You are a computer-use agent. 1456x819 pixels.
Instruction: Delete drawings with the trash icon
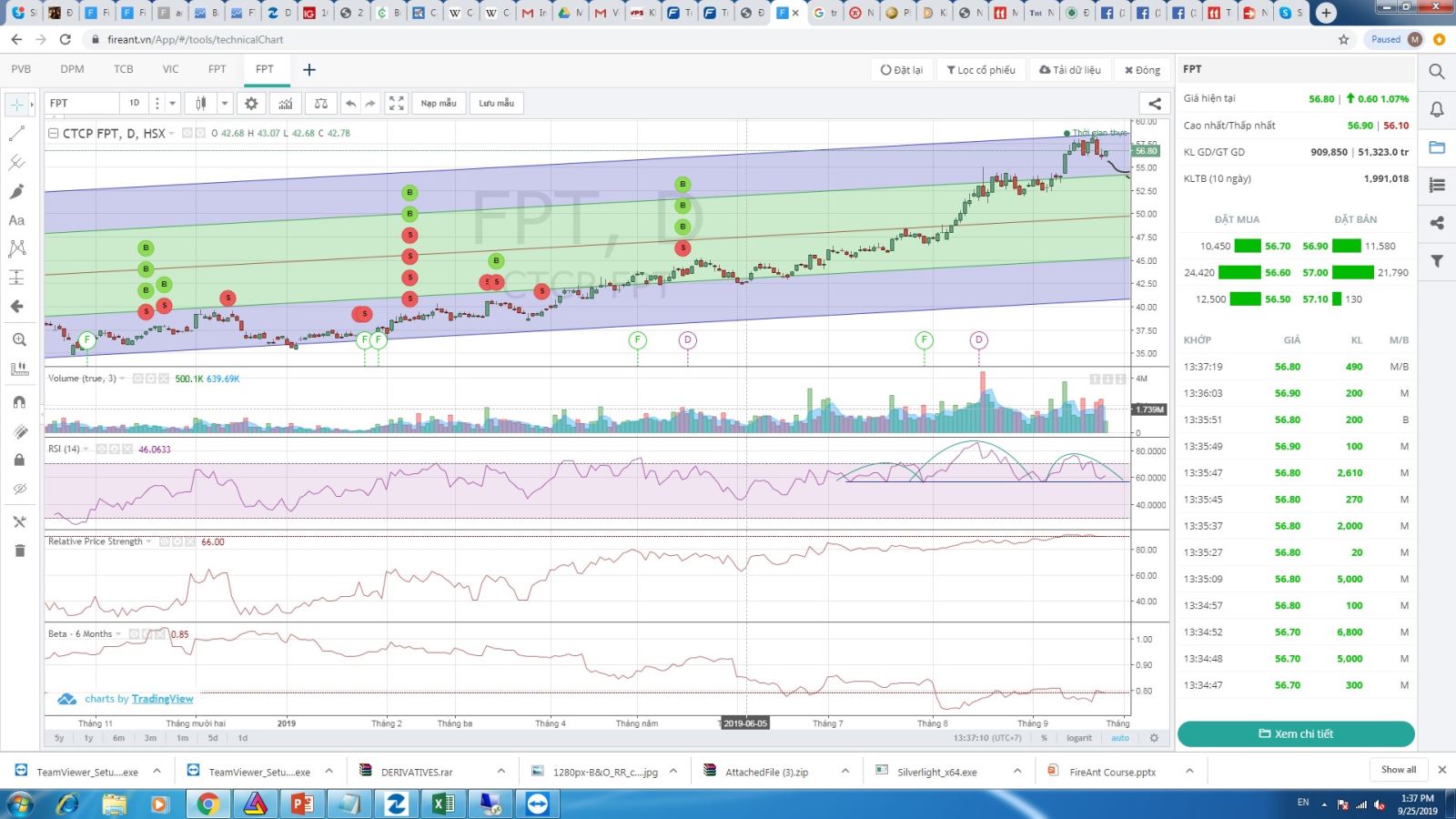coord(19,551)
